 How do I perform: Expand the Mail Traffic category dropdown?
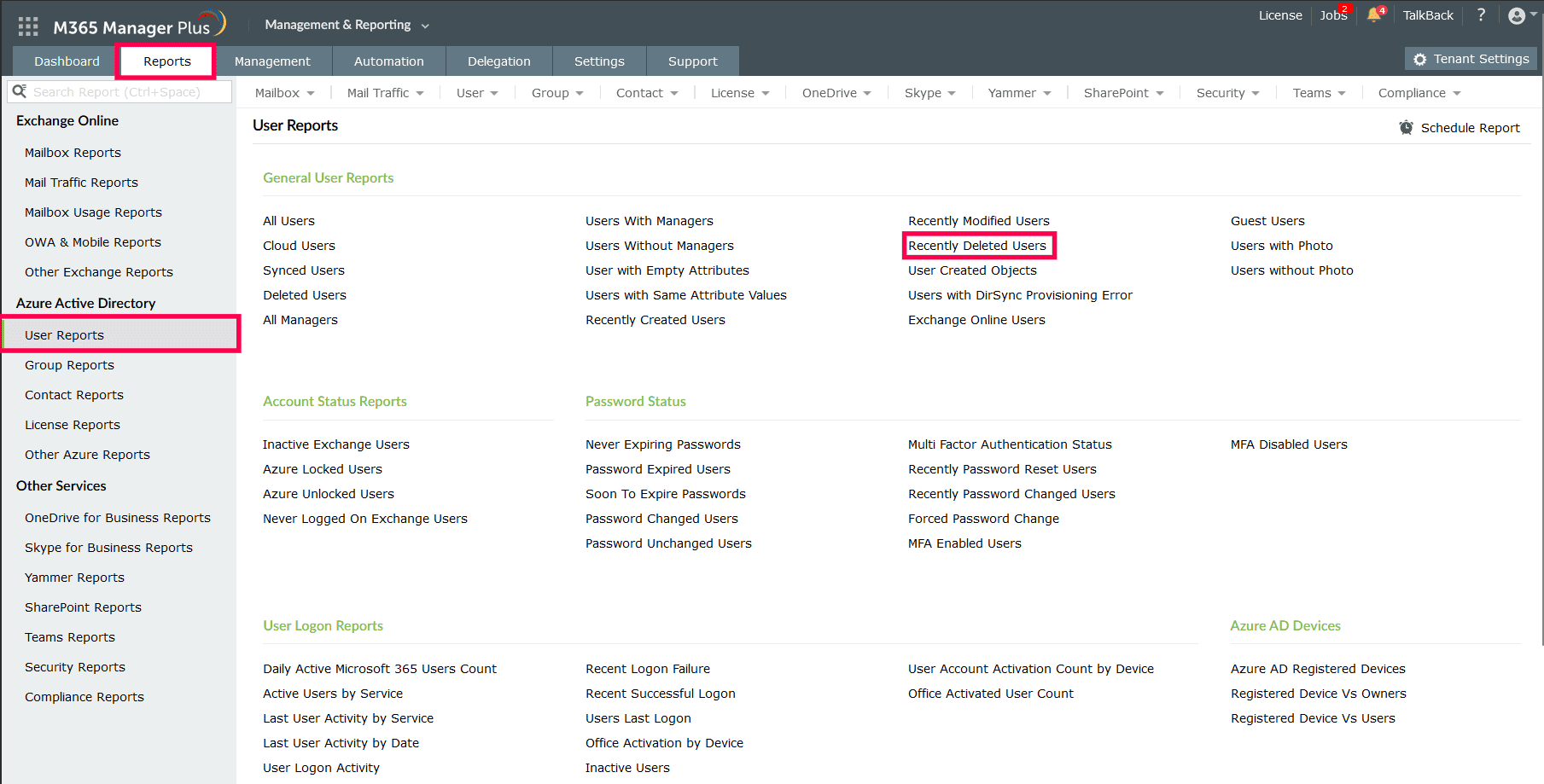[385, 93]
